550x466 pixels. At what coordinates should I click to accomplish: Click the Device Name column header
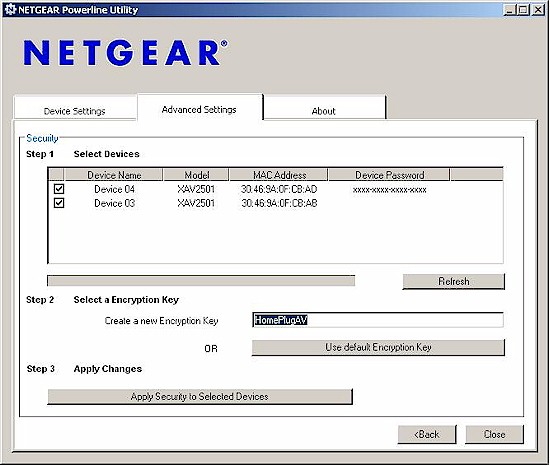(x=114, y=175)
